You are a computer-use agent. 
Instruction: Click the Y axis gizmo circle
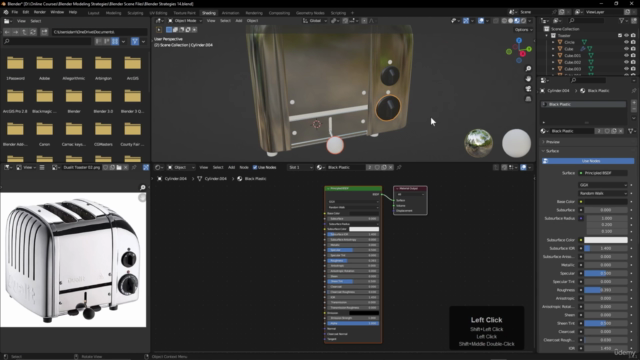pos(529,49)
